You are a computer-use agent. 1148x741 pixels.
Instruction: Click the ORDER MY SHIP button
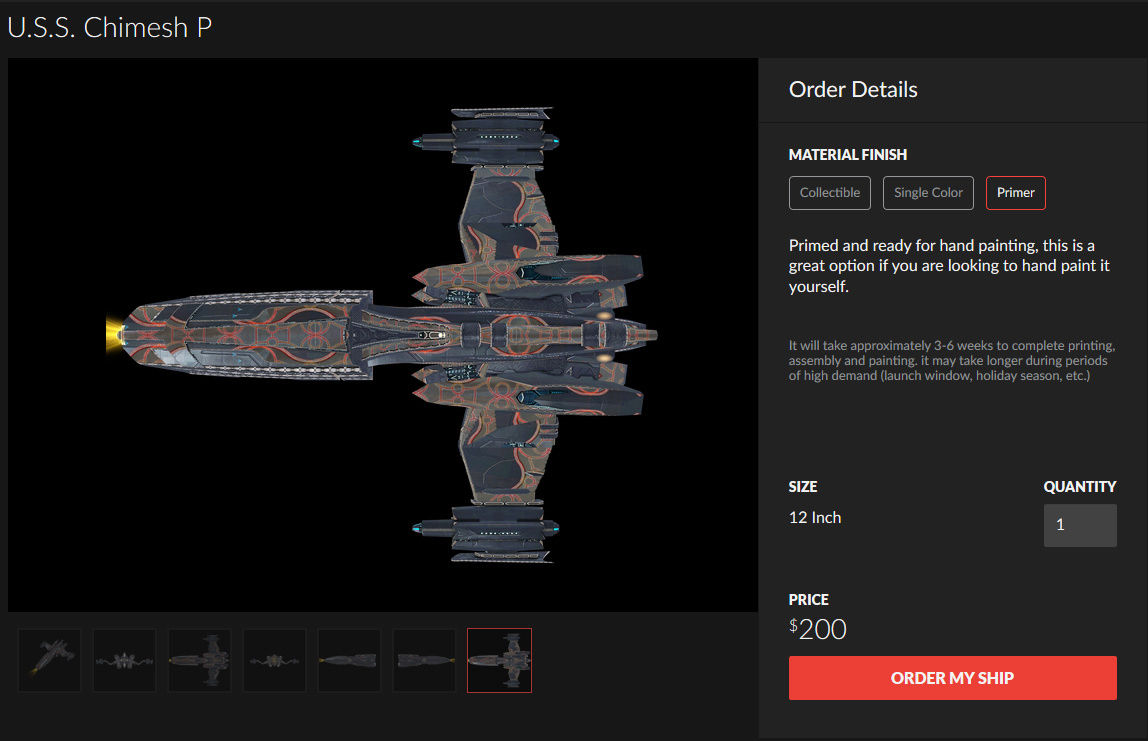[953, 678]
